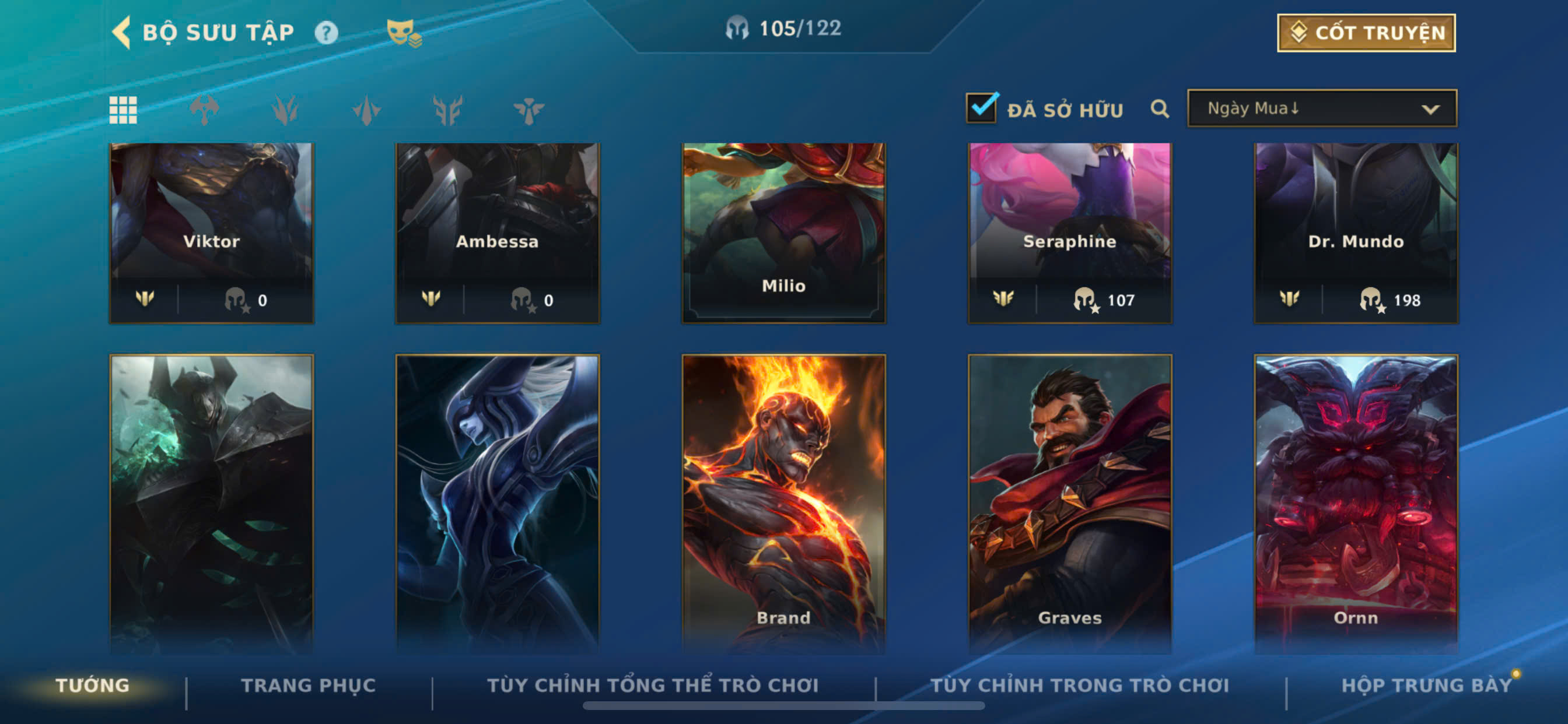Filter champions by the fighter helmet icon
Image resolution: width=1568 pixels, height=724 pixels.
coord(204,110)
